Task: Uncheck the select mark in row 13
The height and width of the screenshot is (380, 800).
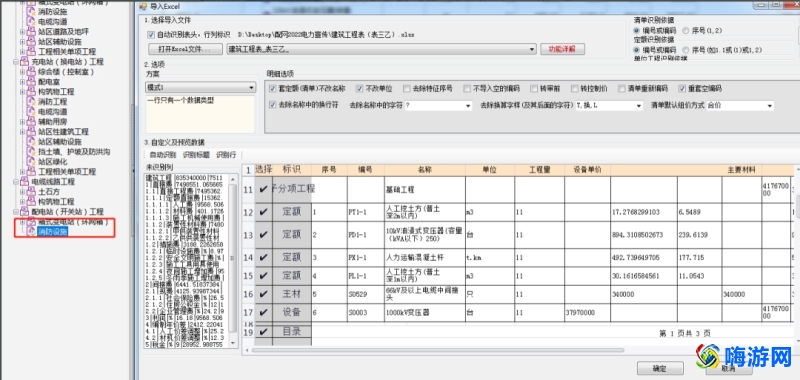Action: click(263, 235)
